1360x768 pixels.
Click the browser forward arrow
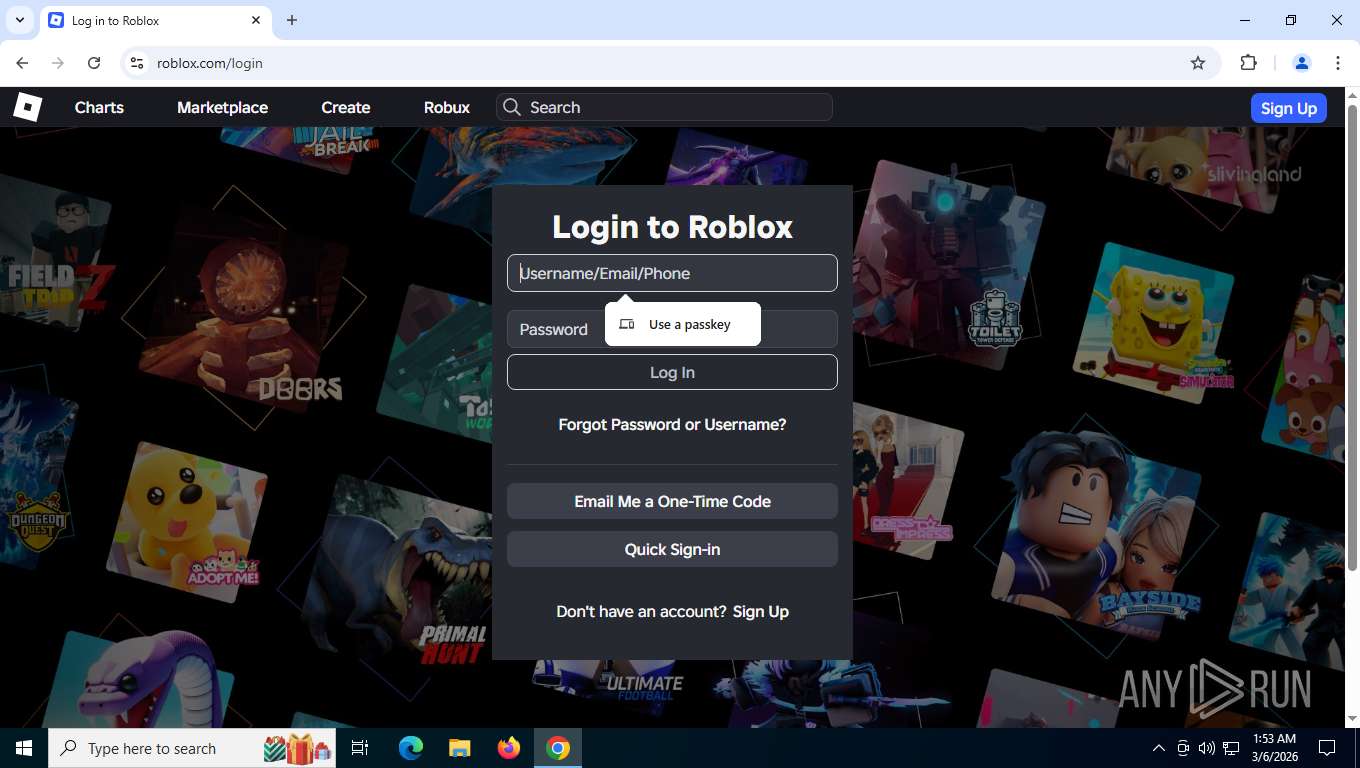[x=58, y=63]
